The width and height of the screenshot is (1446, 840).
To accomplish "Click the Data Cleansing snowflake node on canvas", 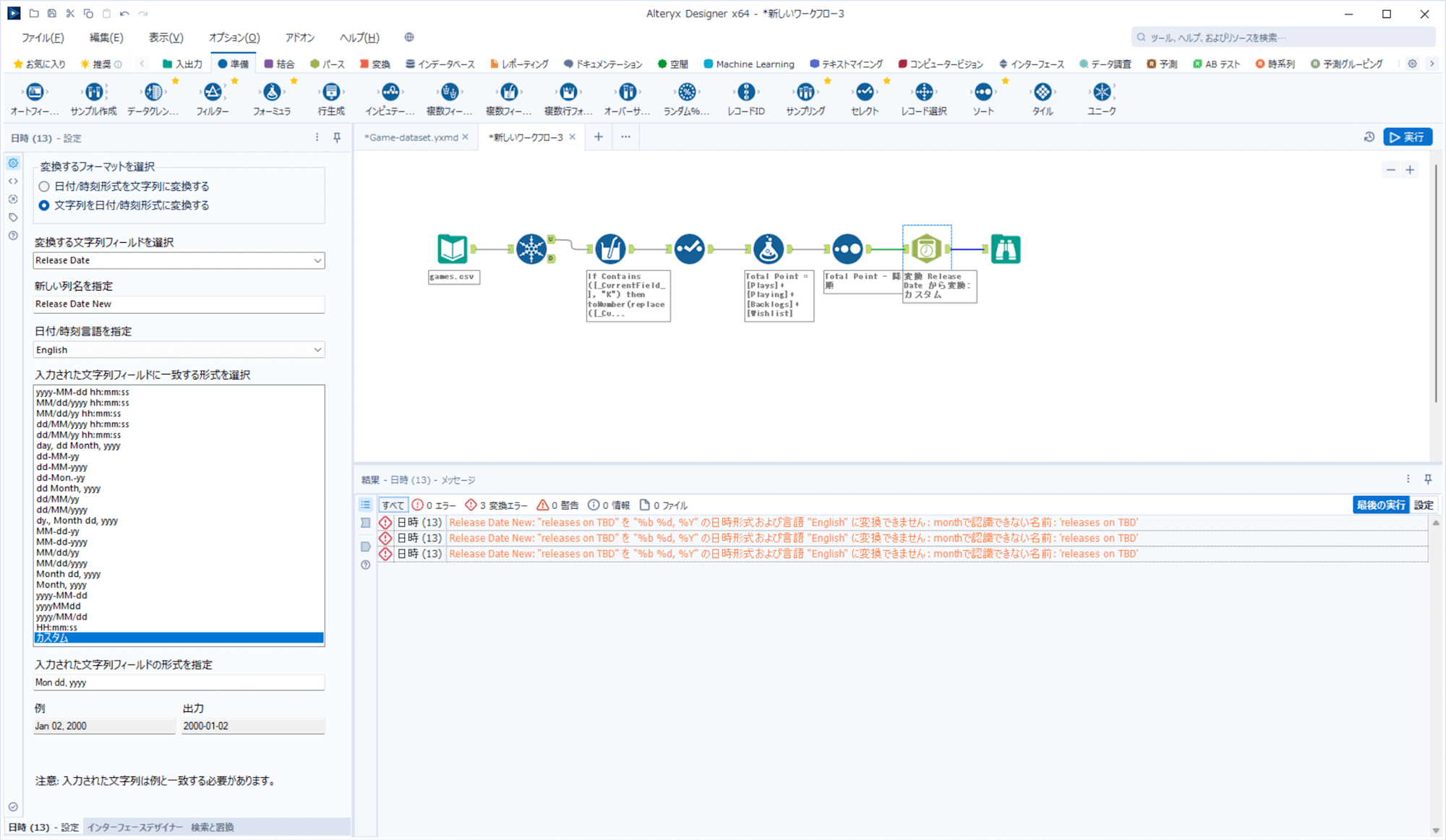I will (531, 249).
